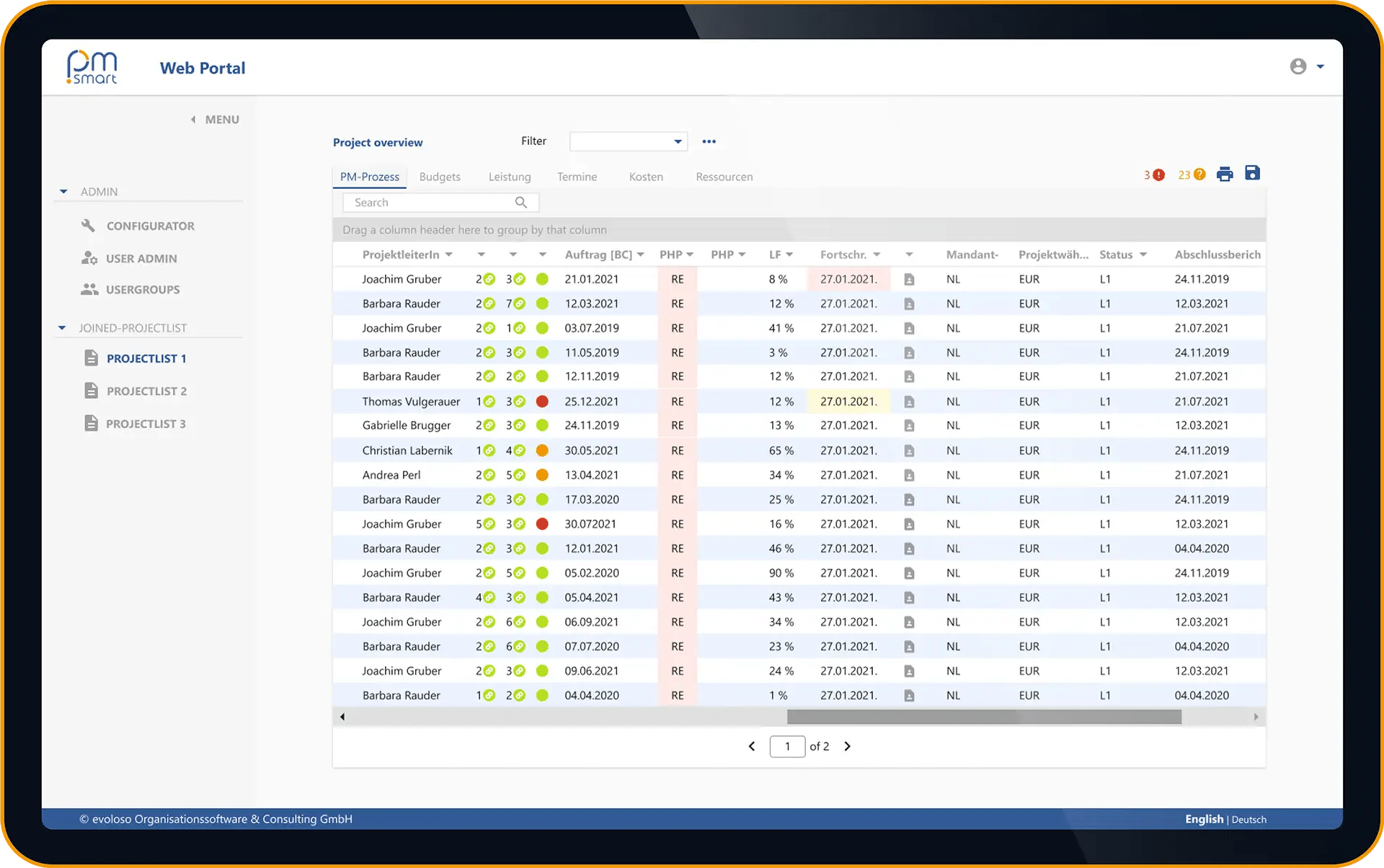Click the horizontal table scrollbar

pyautogui.click(x=984, y=717)
